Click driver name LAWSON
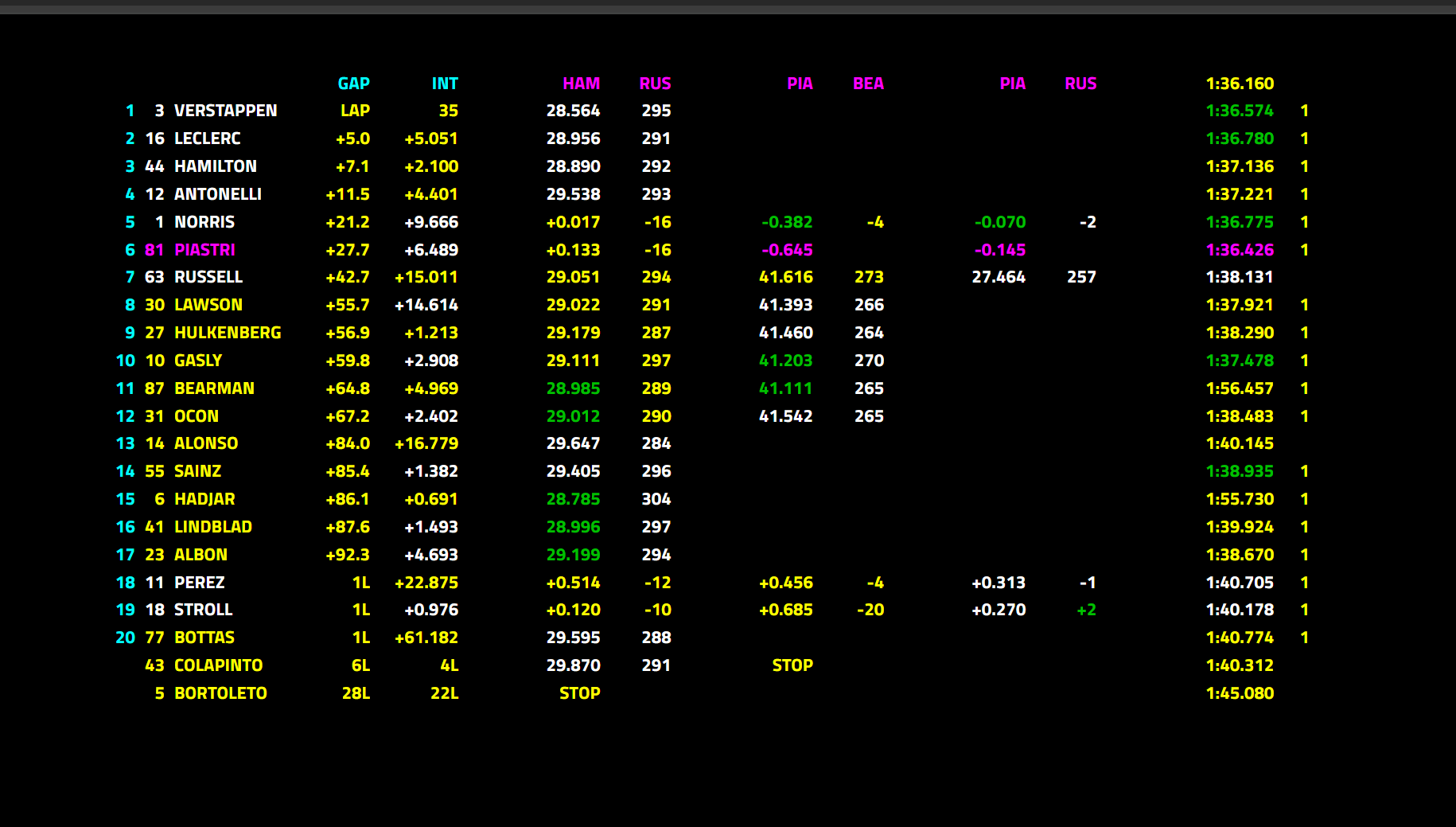 [x=208, y=305]
